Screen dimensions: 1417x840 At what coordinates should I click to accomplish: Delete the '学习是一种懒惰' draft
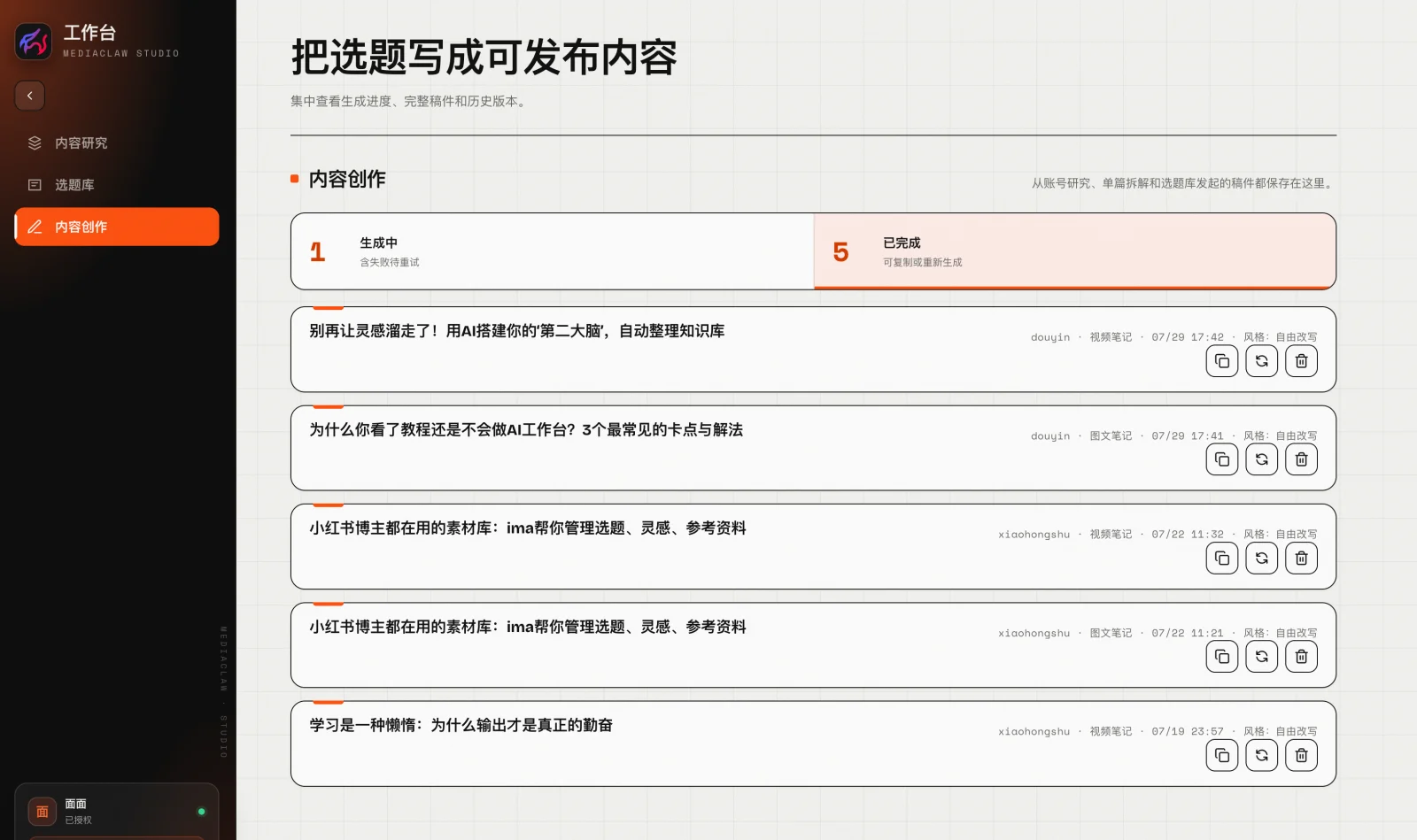[x=1302, y=756]
